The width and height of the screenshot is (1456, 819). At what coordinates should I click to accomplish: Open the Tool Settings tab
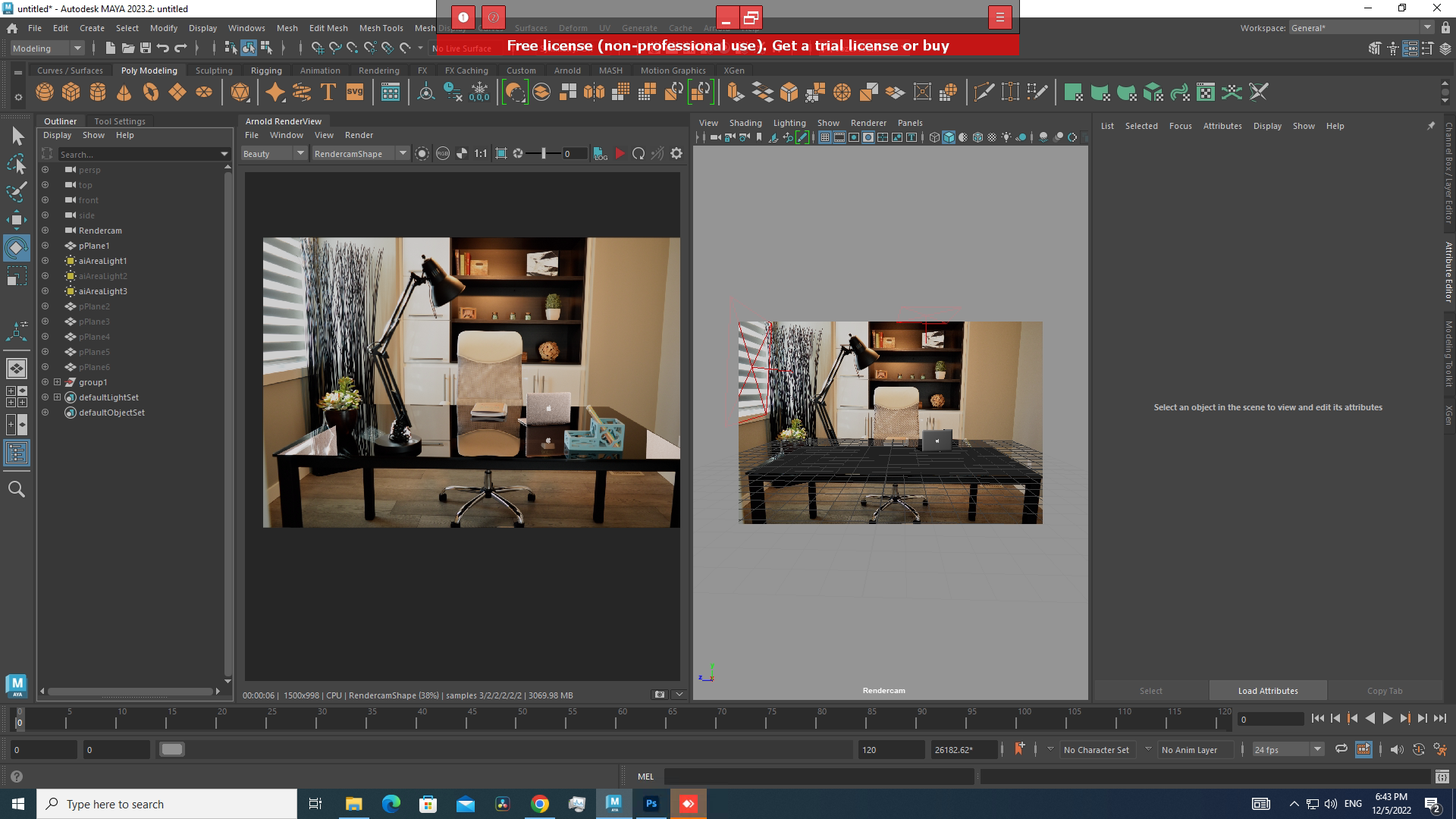coord(119,121)
